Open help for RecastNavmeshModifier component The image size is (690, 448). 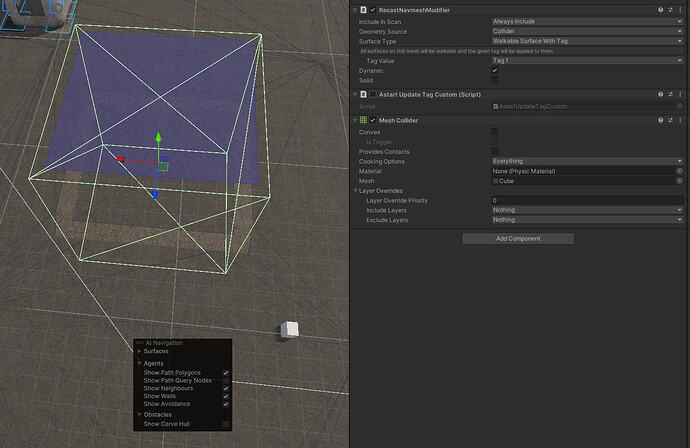pyautogui.click(x=660, y=9)
